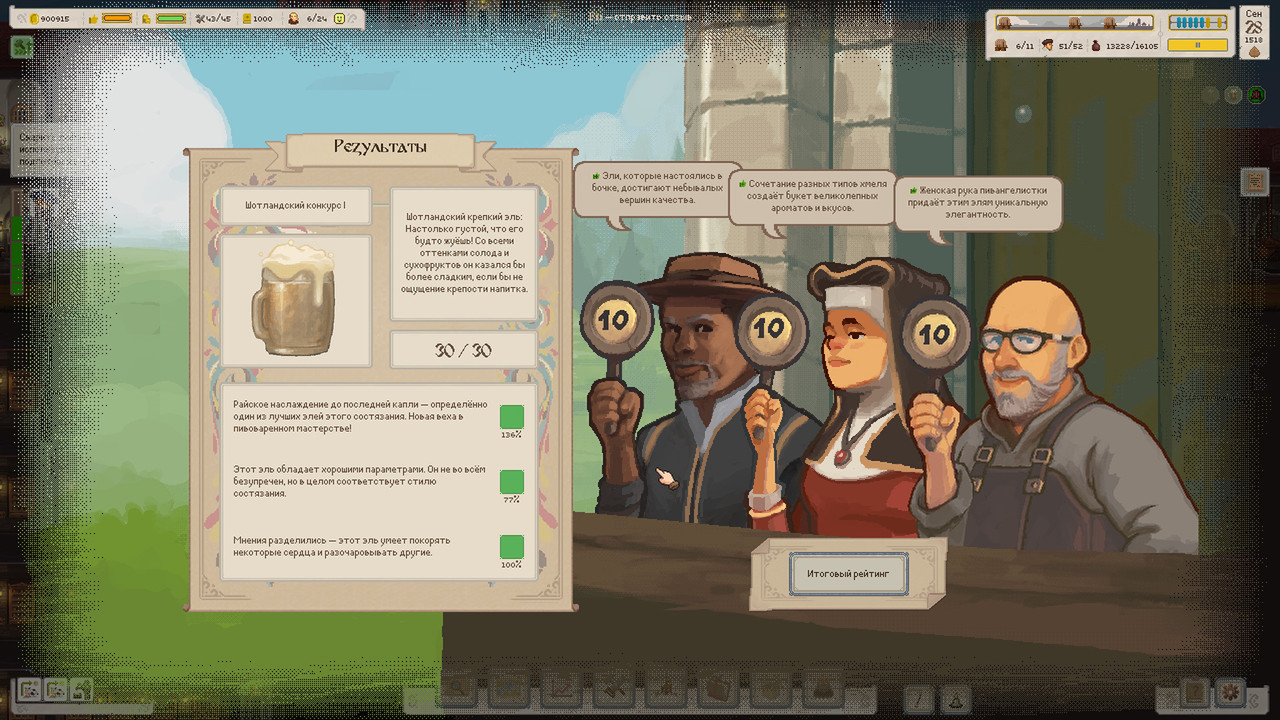Click the green square rated 77%
Image resolution: width=1280 pixels, height=720 pixels.
pos(511,482)
